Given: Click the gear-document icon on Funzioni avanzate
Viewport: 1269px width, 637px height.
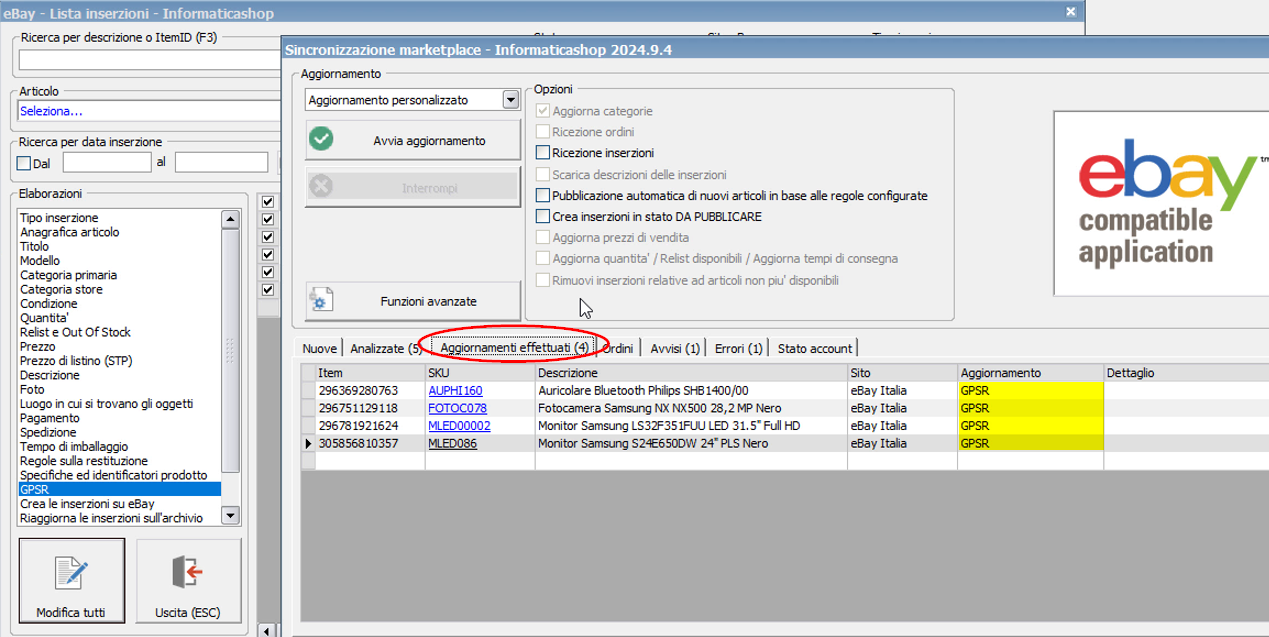Looking at the screenshot, I should coord(321,300).
